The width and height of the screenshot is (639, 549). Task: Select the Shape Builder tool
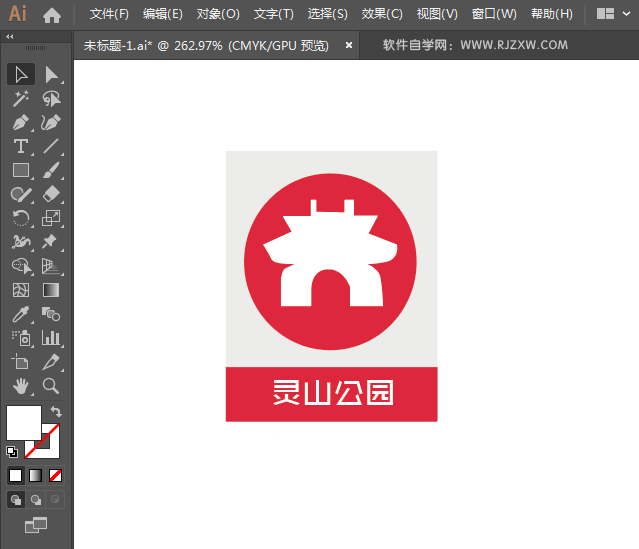(21, 266)
